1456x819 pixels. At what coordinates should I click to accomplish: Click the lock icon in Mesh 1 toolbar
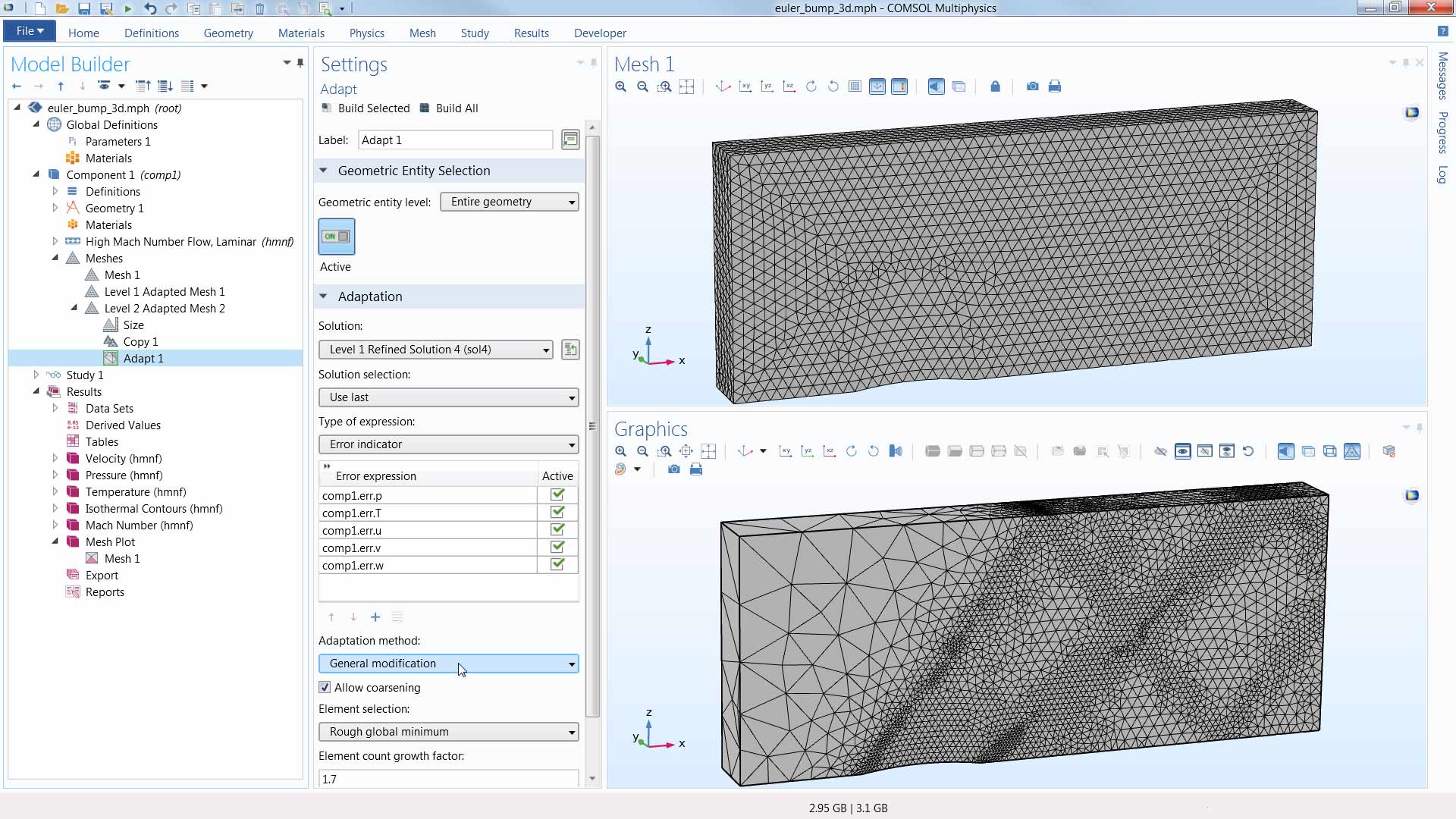coord(995,86)
